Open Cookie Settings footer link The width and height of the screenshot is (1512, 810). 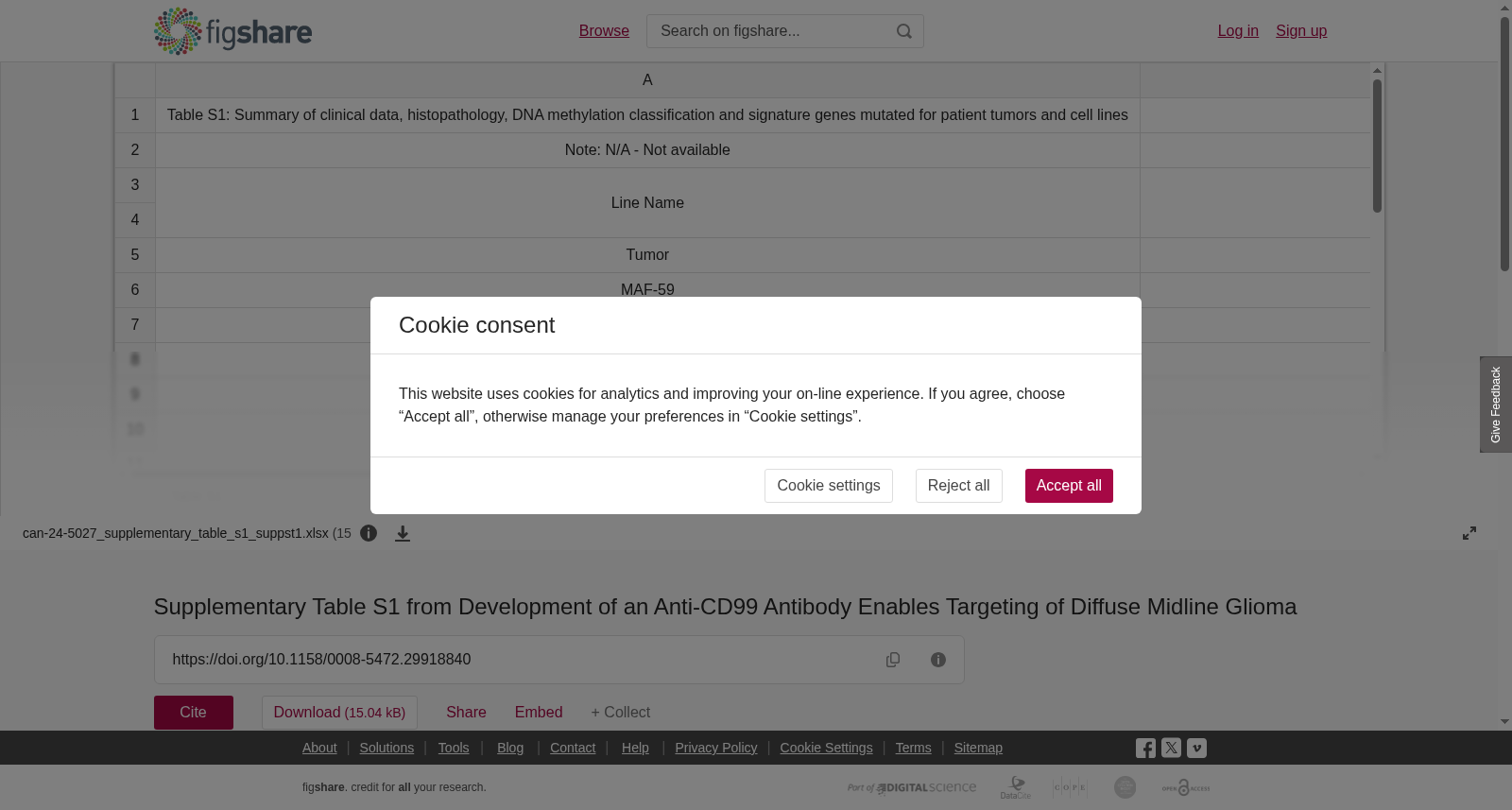(x=826, y=748)
